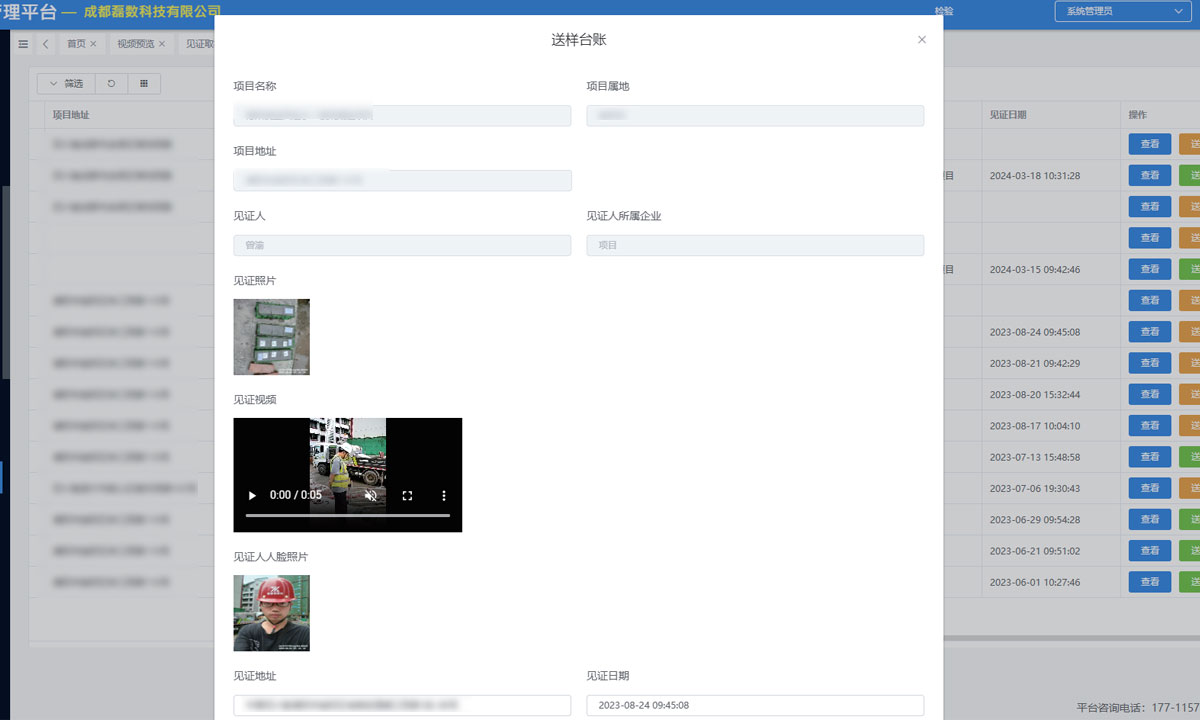Click the sidebar hamburger menu icon
Screen dimensions: 1200x720
pyautogui.click(x=24, y=44)
